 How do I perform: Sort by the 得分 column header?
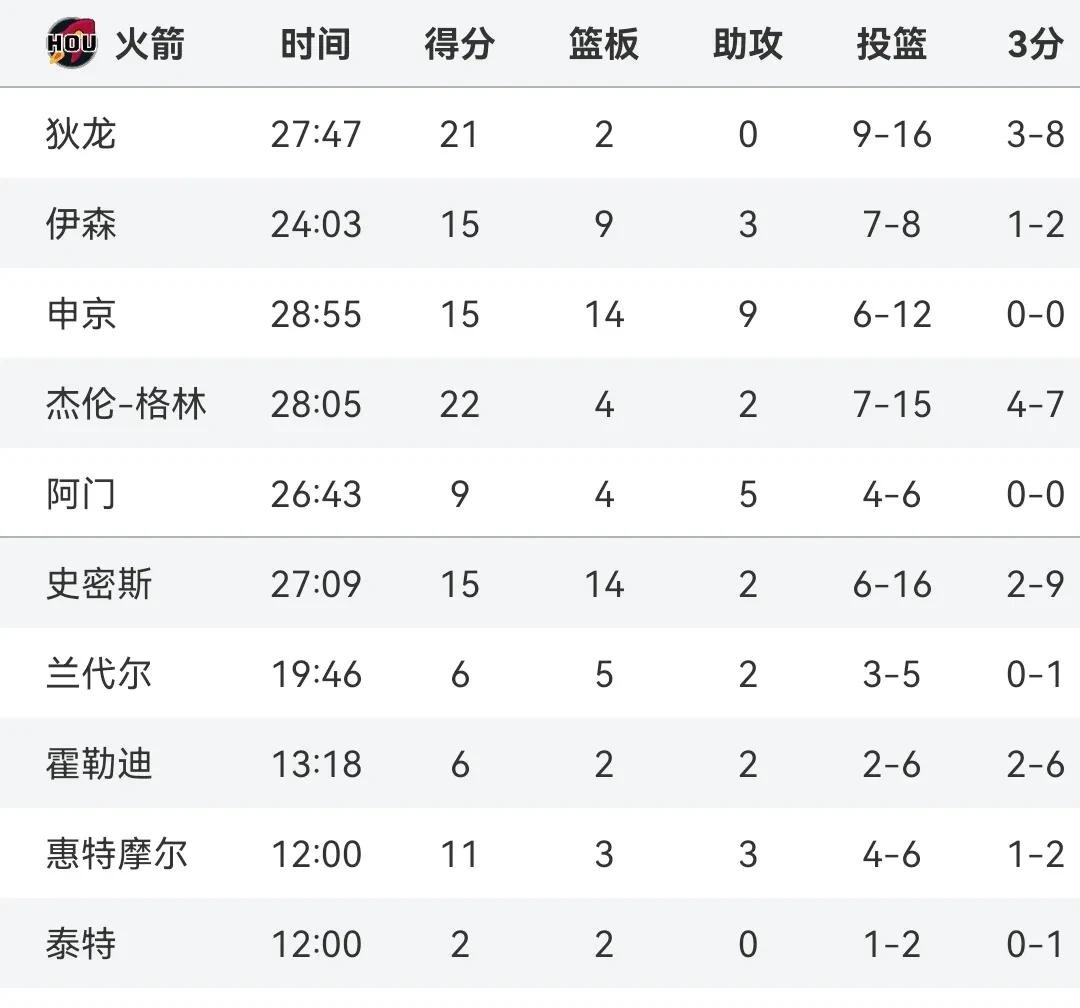coord(459,44)
